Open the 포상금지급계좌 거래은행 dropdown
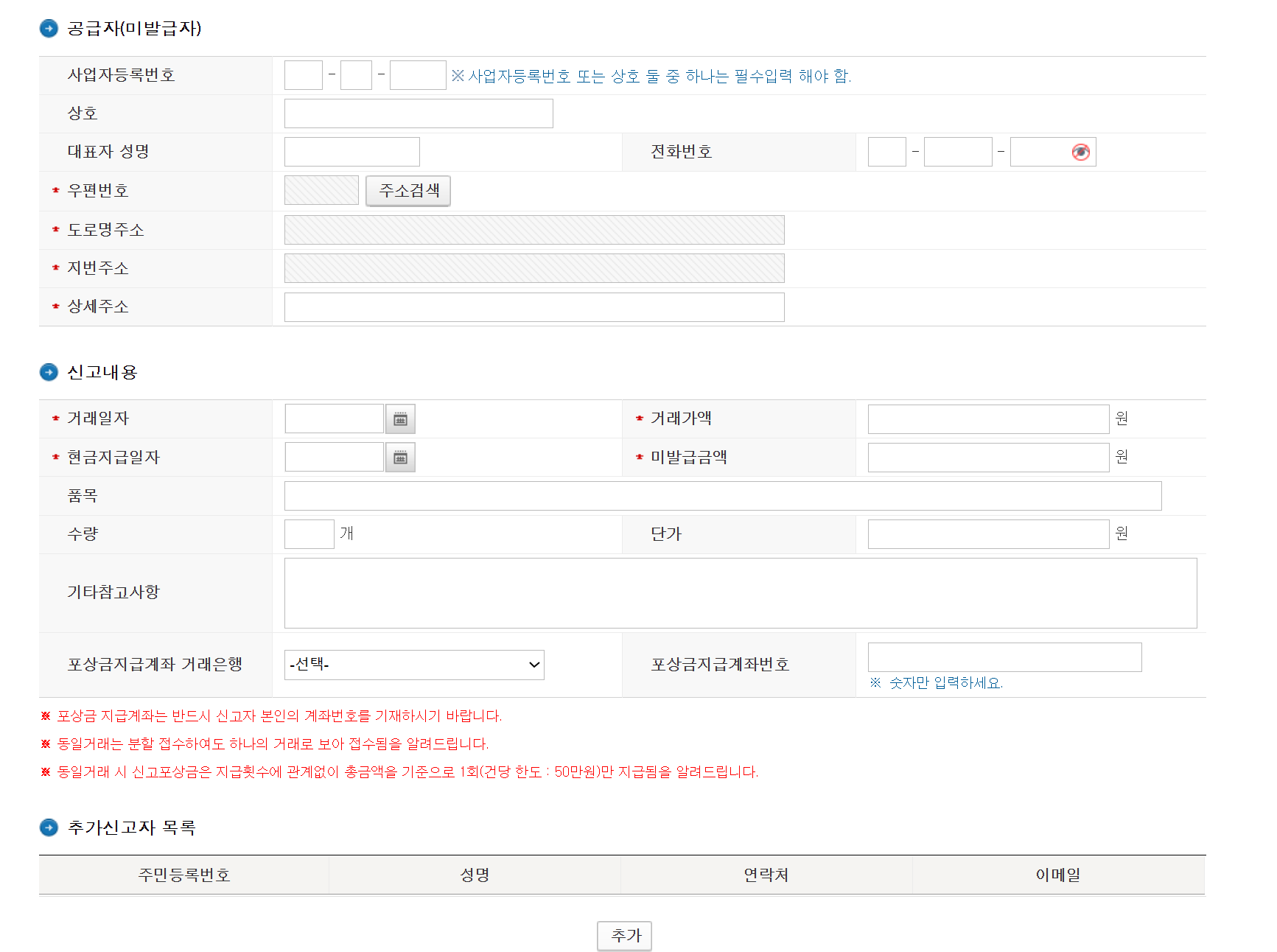The width and height of the screenshot is (1277, 952). (x=414, y=665)
